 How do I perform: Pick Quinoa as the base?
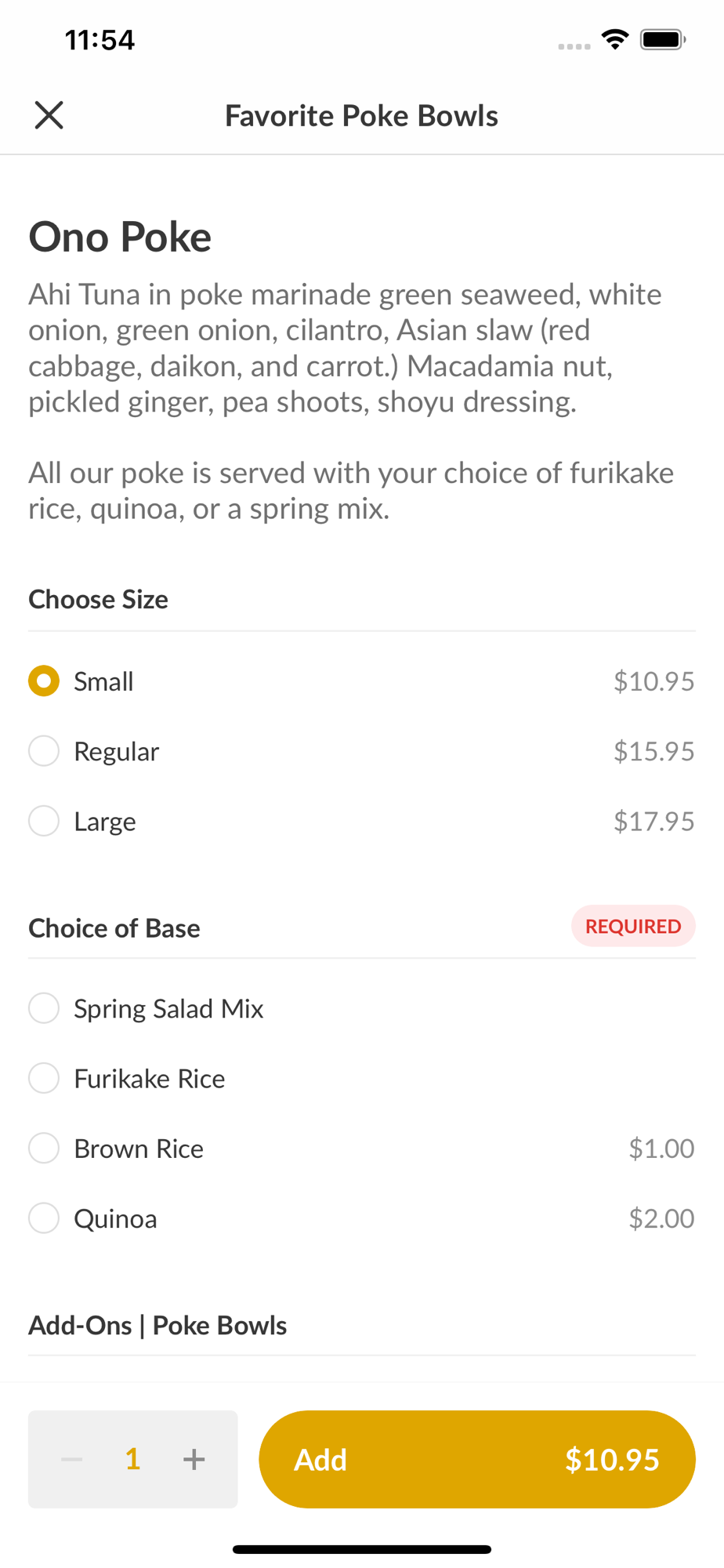pos(44,1218)
